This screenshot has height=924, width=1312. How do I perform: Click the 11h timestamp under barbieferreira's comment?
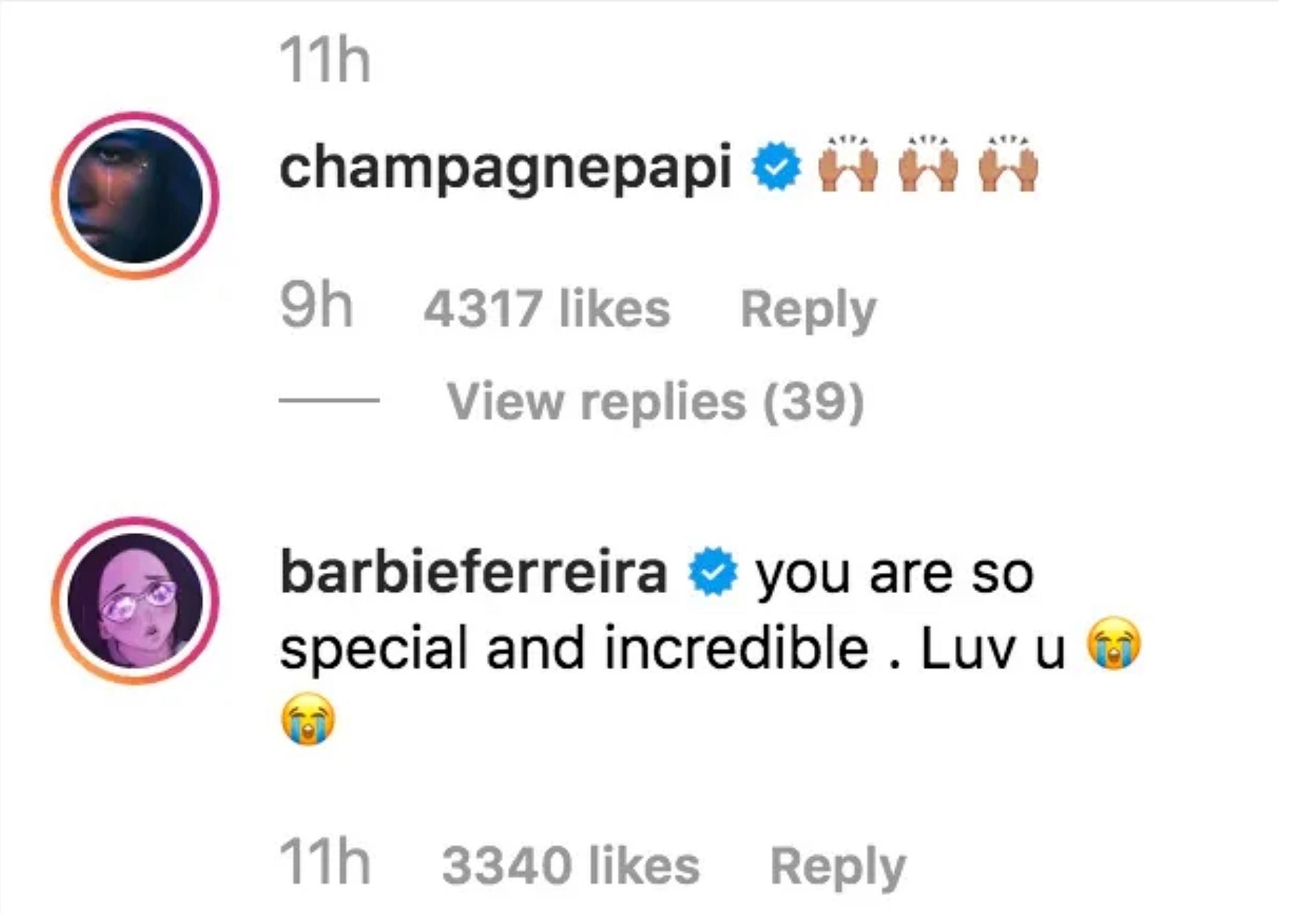pos(325,862)
